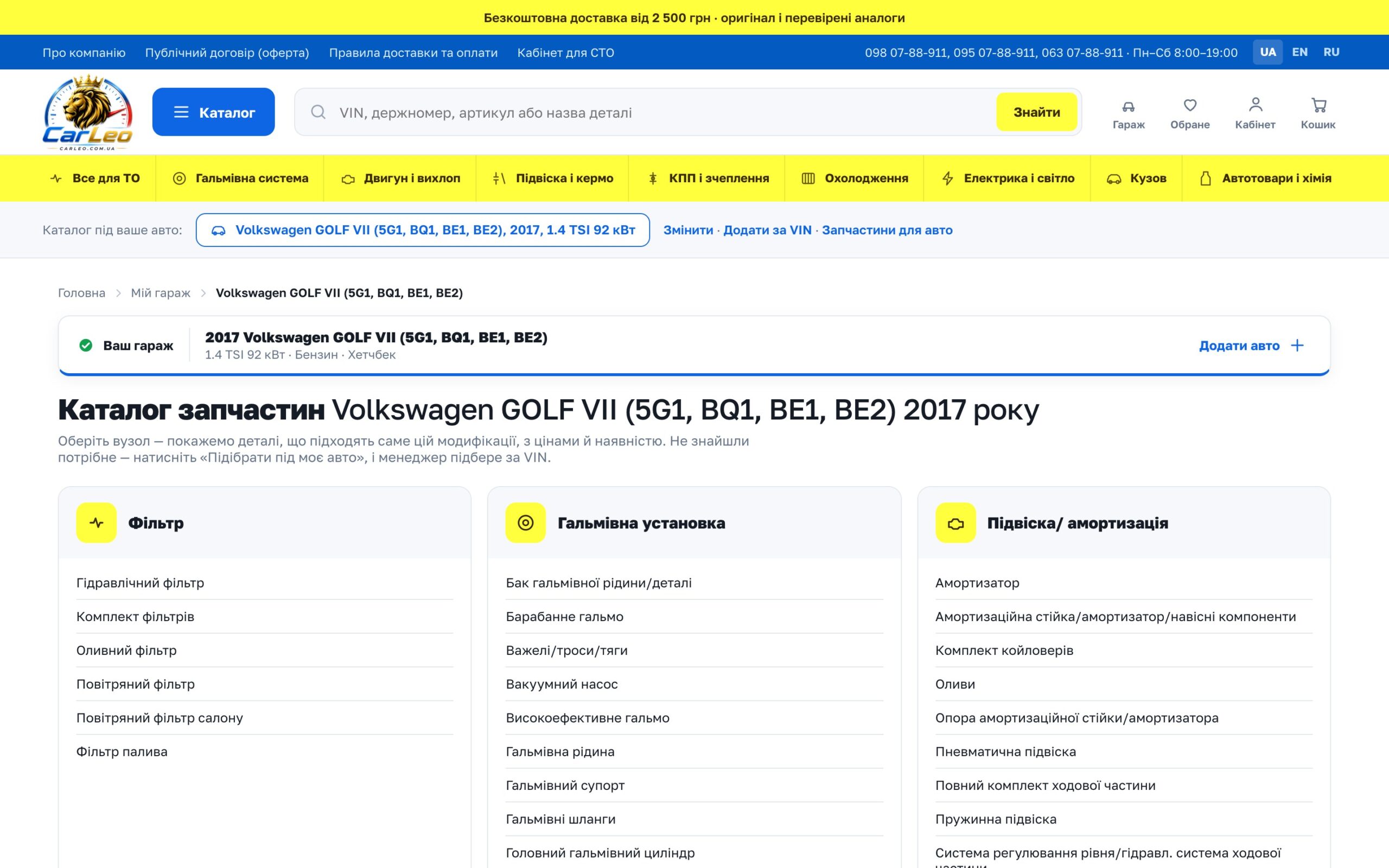Screen dimensions: 1389x868
Task: Open Автотовари і хімія category
Action: click(1265, 178)
